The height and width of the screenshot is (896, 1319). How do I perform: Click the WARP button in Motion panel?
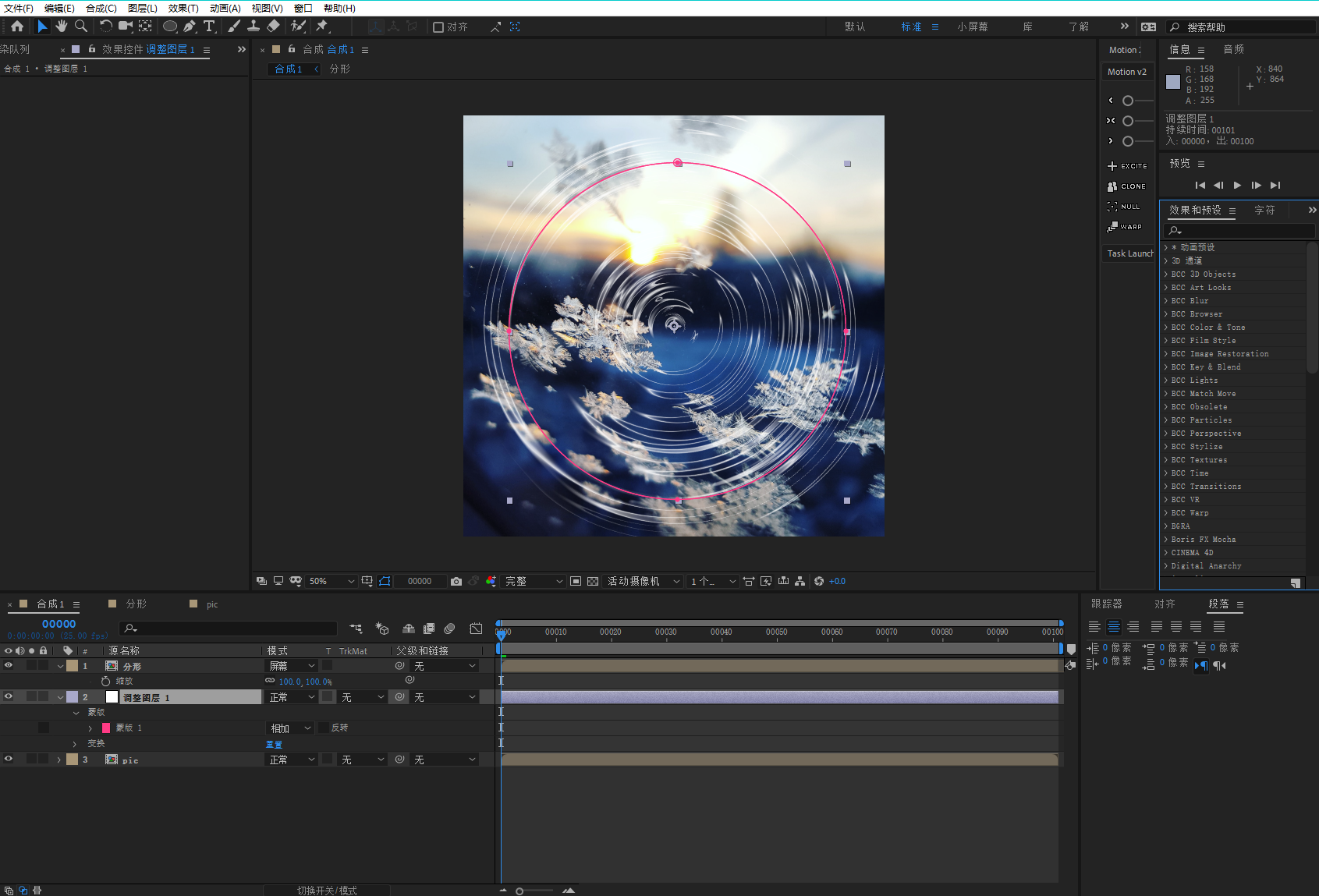point(1125,227)
